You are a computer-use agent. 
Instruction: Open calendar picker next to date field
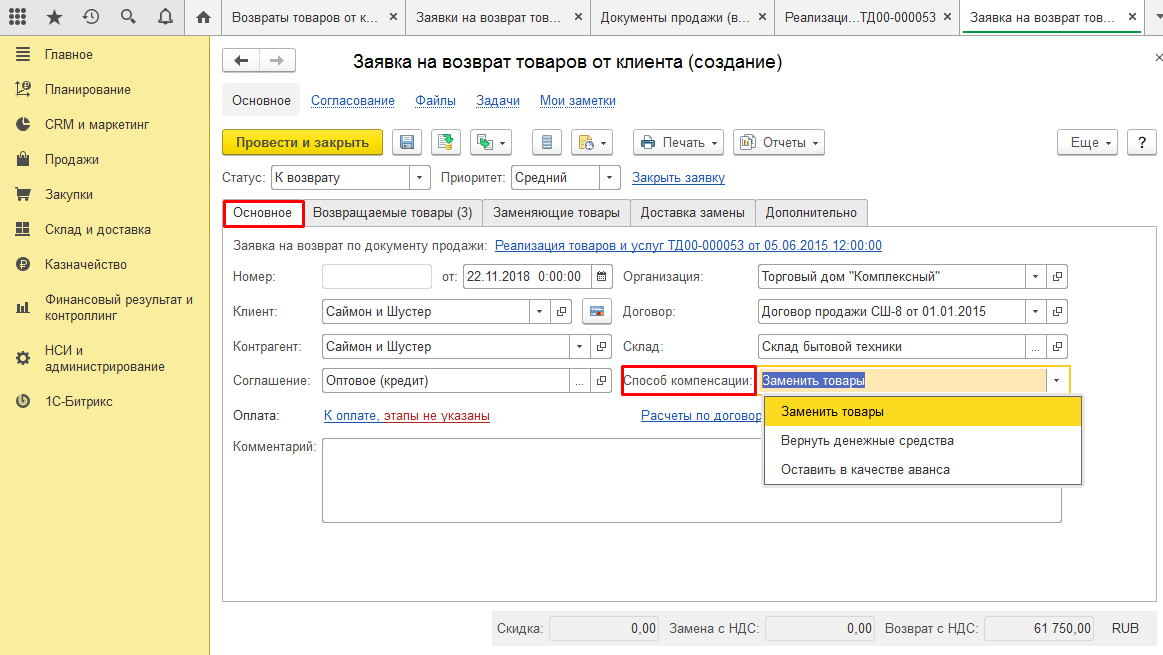[602, 277]
